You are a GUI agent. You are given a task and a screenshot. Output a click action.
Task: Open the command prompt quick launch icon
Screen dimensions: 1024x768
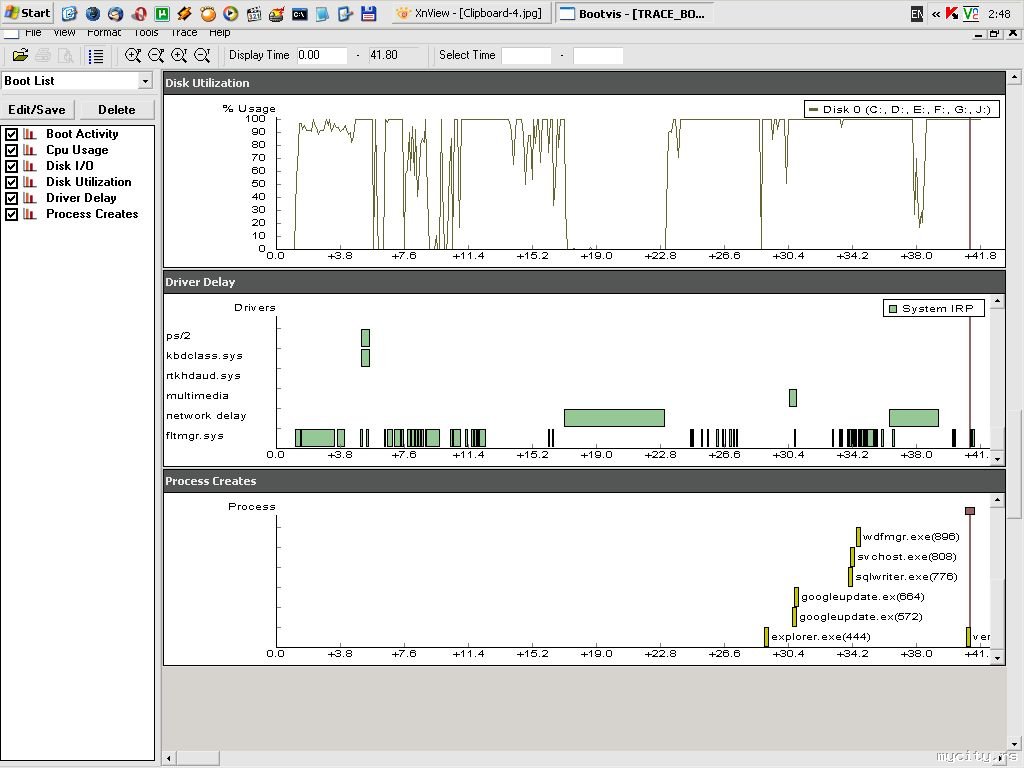coord(300,14)
